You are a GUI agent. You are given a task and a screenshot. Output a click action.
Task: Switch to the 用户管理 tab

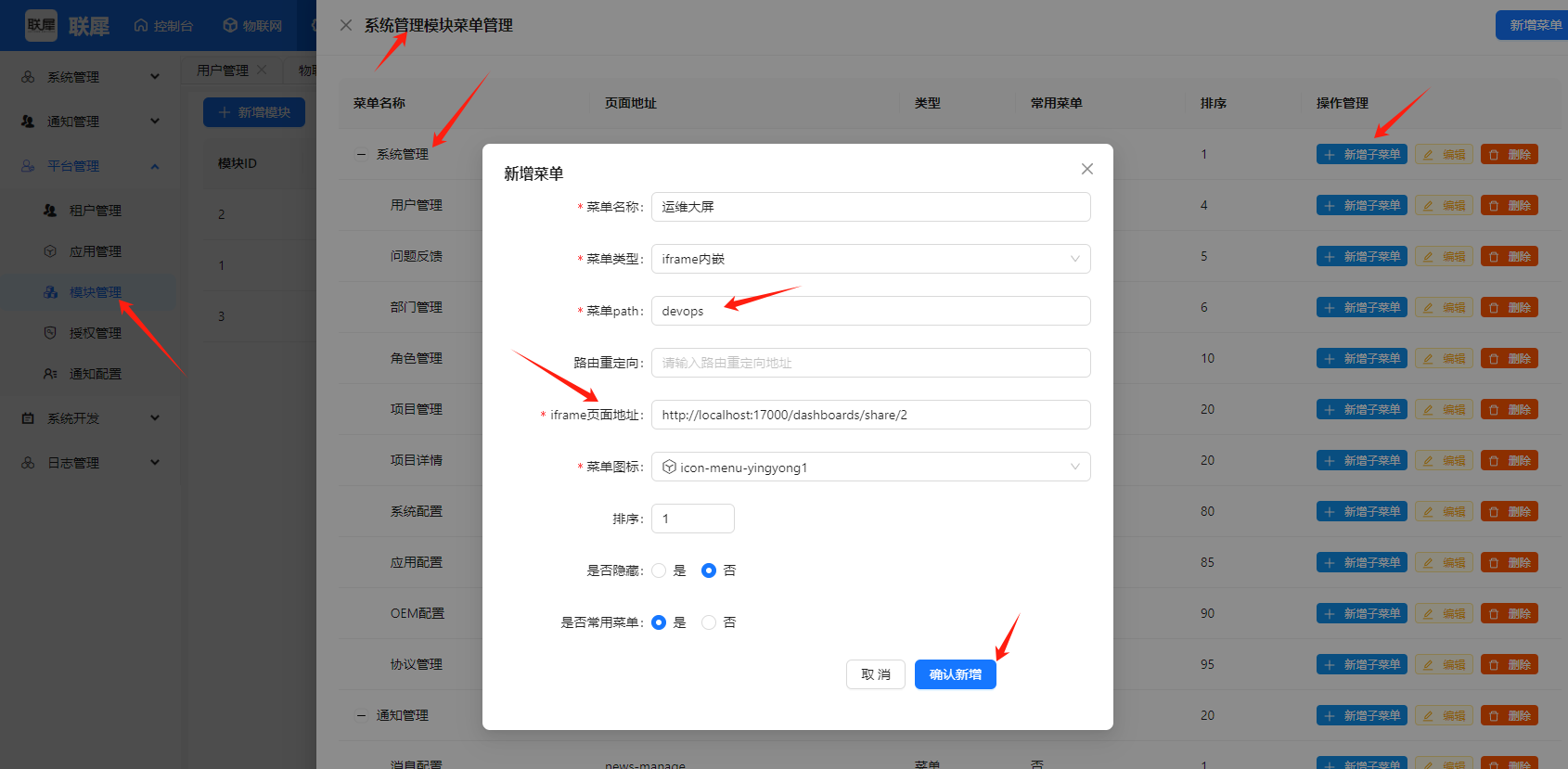223,70
